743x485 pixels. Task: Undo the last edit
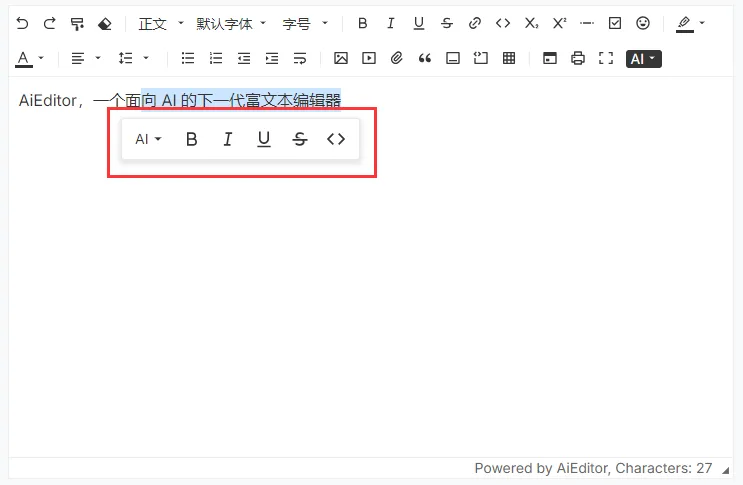[22, 23]
